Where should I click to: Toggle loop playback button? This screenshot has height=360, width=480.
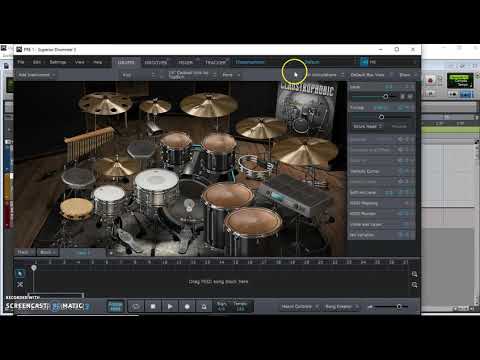(x=136, y=306)
